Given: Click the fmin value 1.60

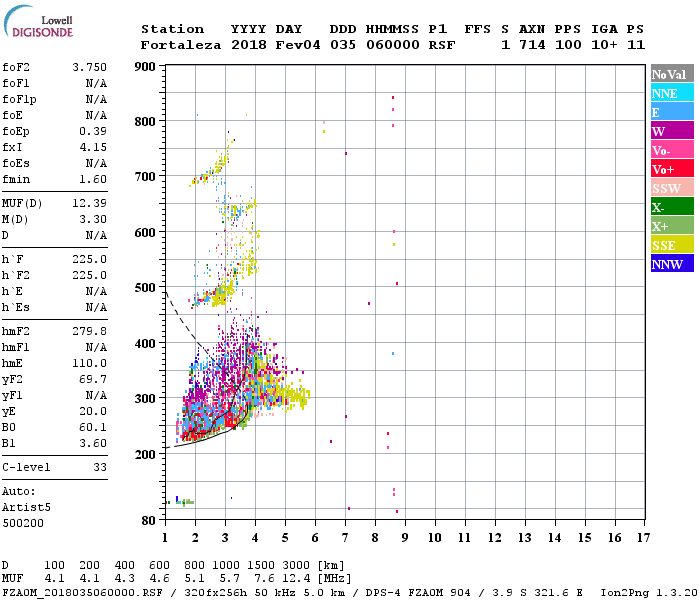Looking at the screenshot, I should coord(93,179).
